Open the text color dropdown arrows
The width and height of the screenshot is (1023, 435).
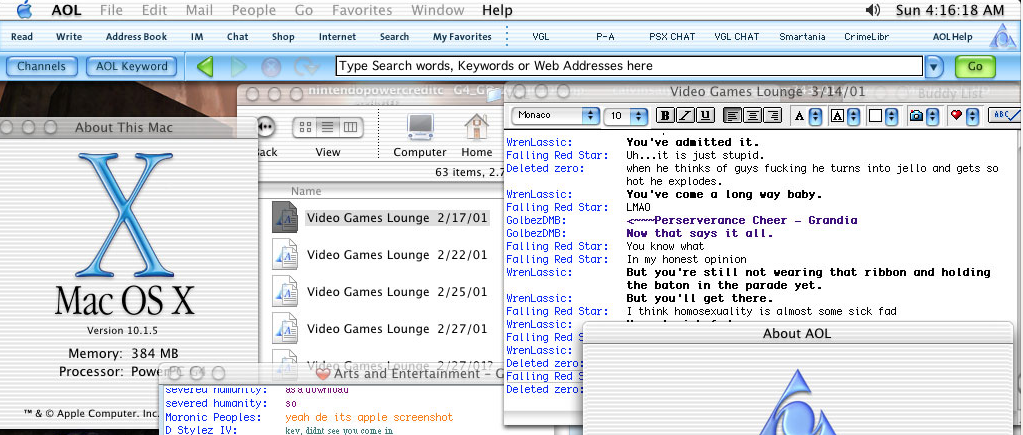point(816,116)
